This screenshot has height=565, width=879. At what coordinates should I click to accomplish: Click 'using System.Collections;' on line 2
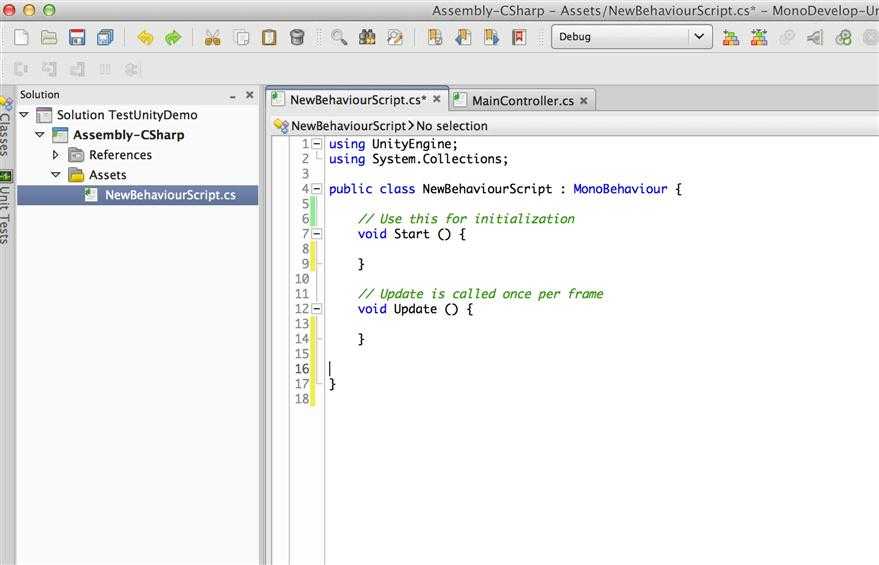click(x=419, y=159)
